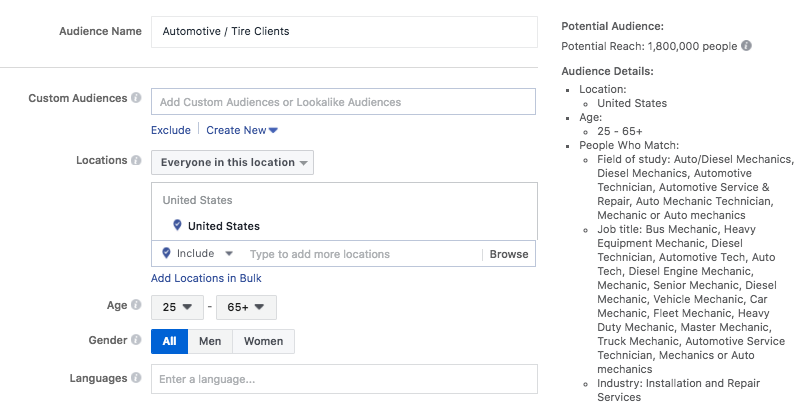
Task: Open maximum age 65+ dropdown
Action: point(246,307)
